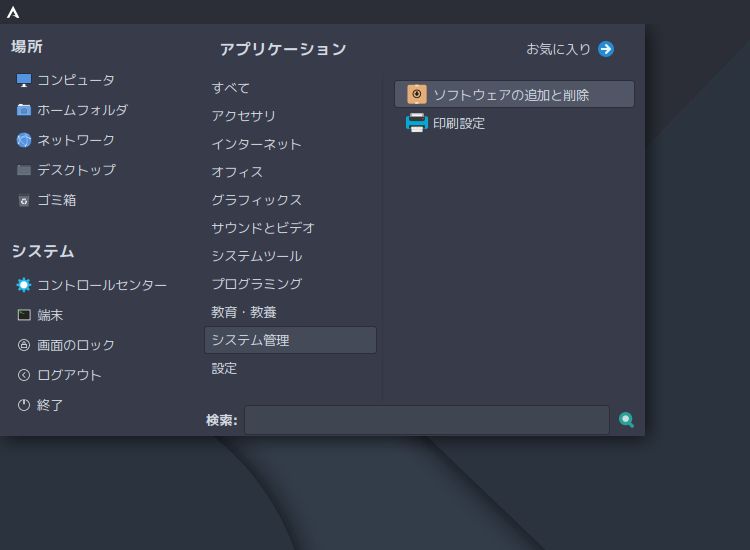750x550 pixels.
Task: Open コンピュータ monitor icon
Action: tap(24, 80)
